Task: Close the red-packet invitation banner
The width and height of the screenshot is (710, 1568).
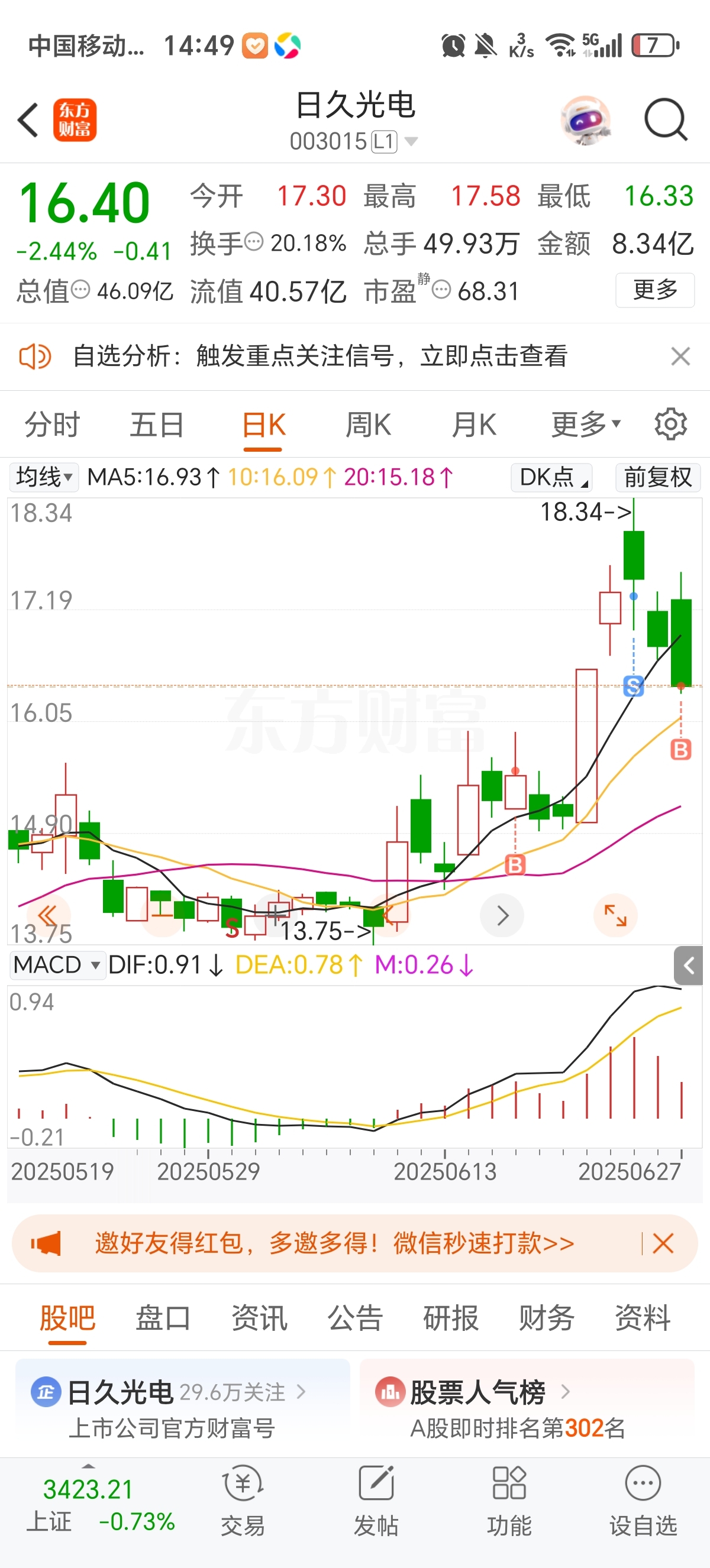Action: [x=663, y=1243]
